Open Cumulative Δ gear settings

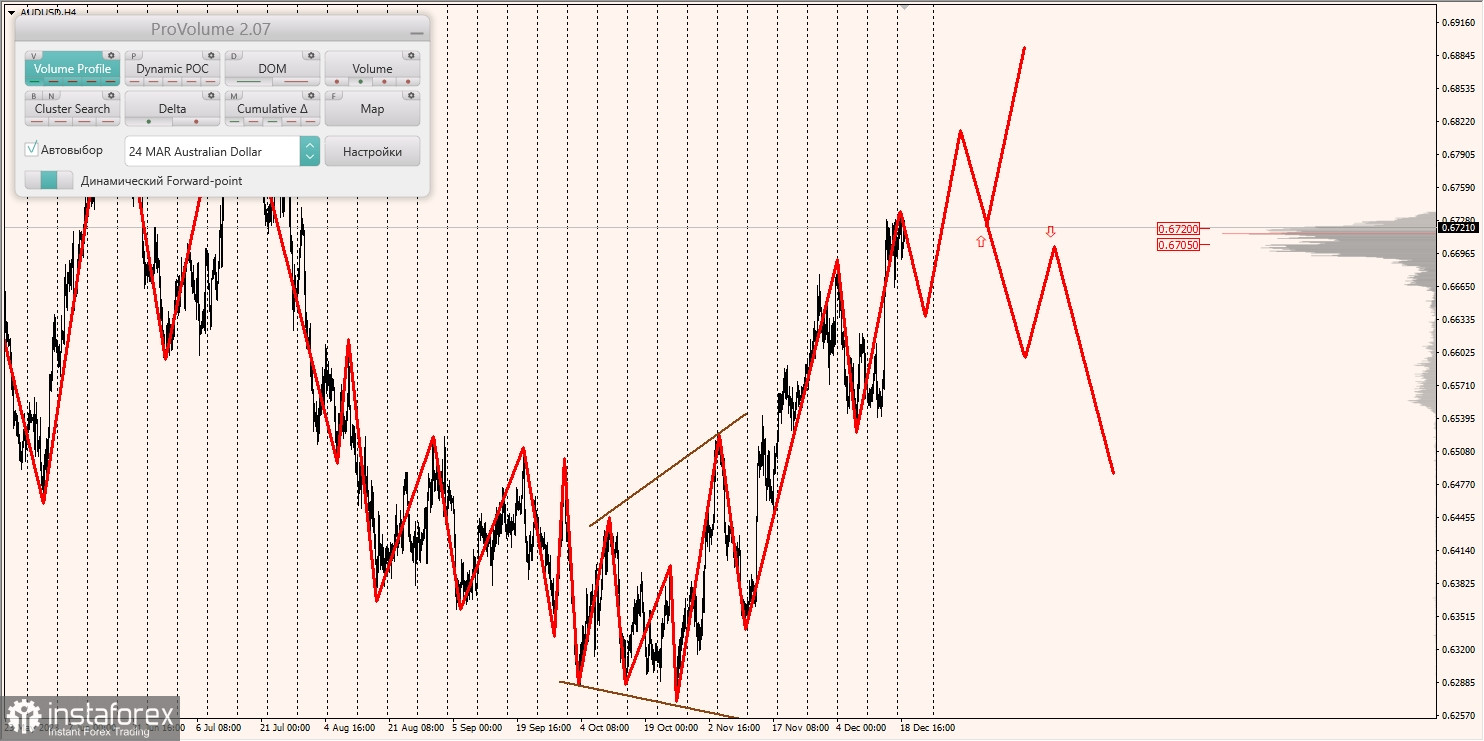point(311,95)
